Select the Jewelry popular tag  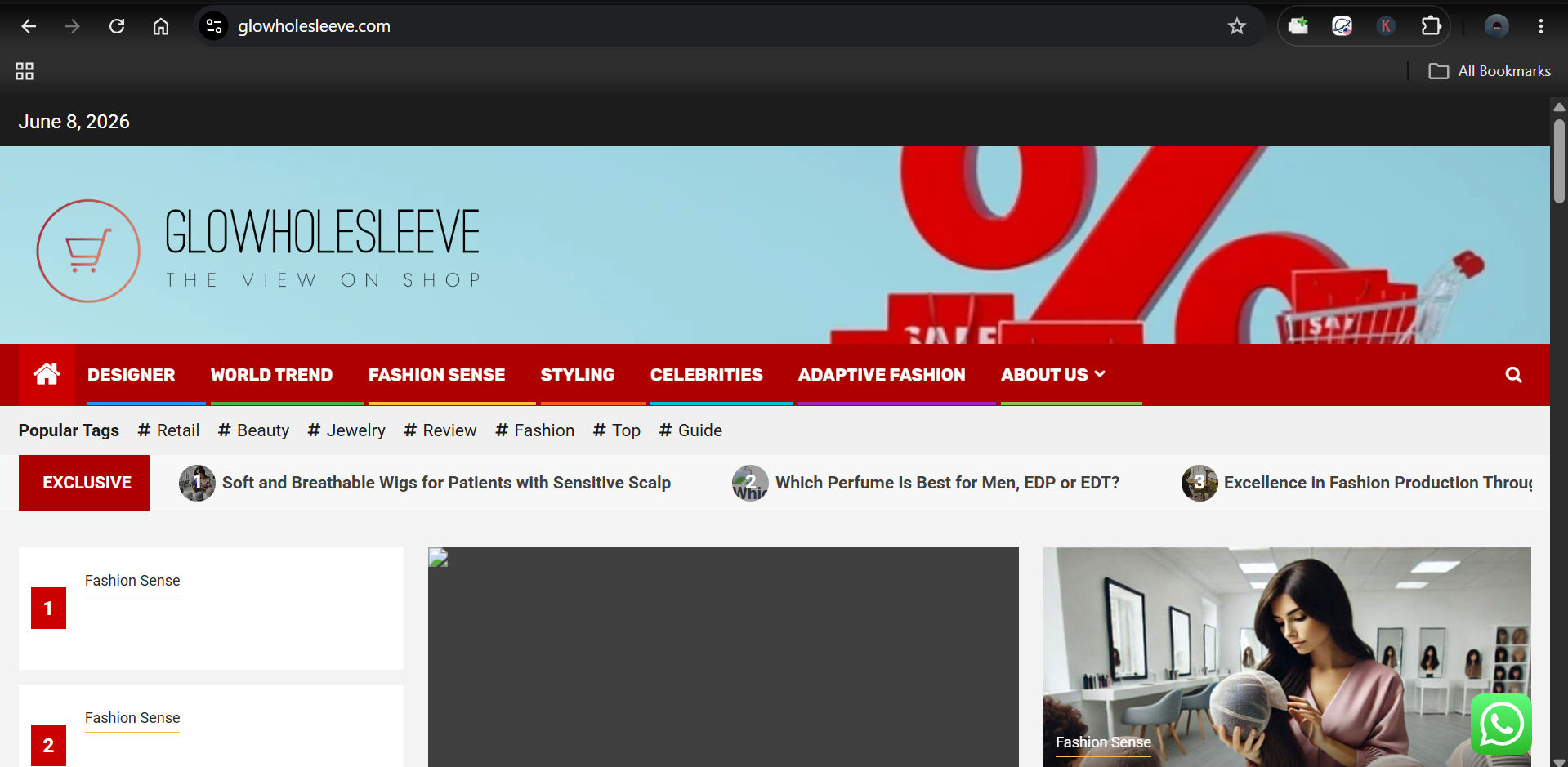[346, 430]
